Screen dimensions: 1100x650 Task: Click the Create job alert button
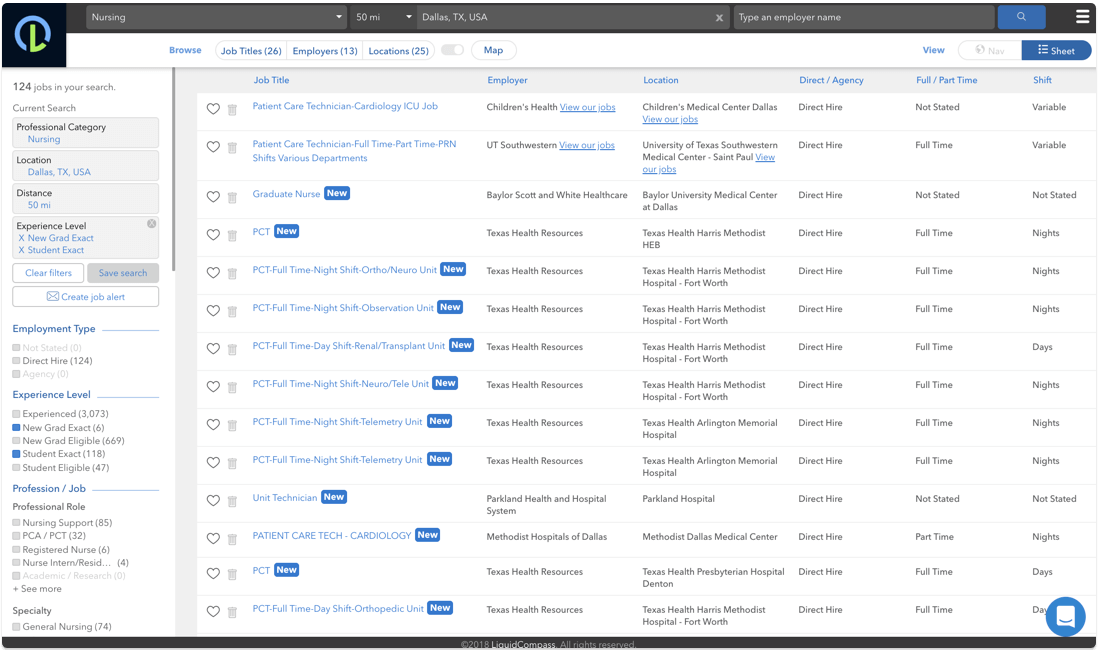click(x=85, y=297)
